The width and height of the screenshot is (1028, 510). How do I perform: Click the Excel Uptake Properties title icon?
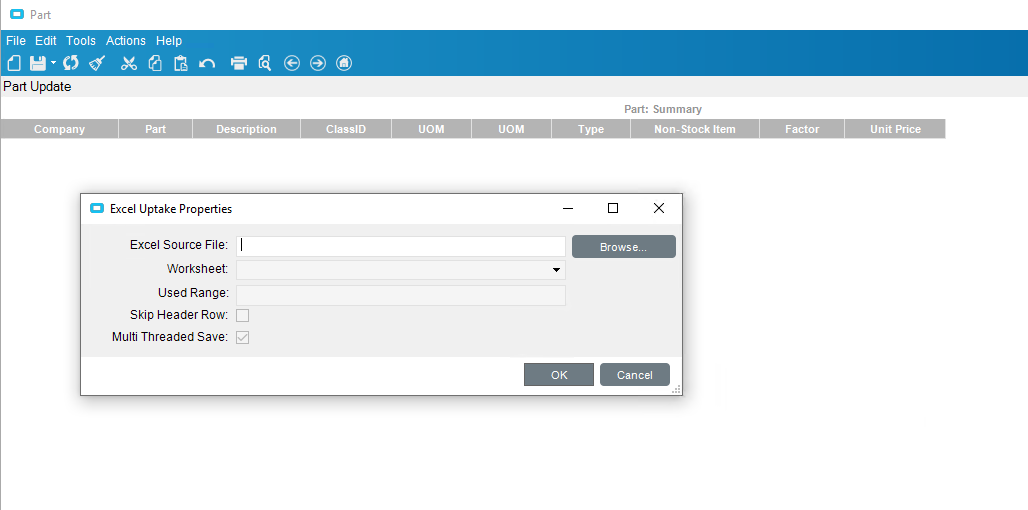pyautogui.click(x=97, y=209)
